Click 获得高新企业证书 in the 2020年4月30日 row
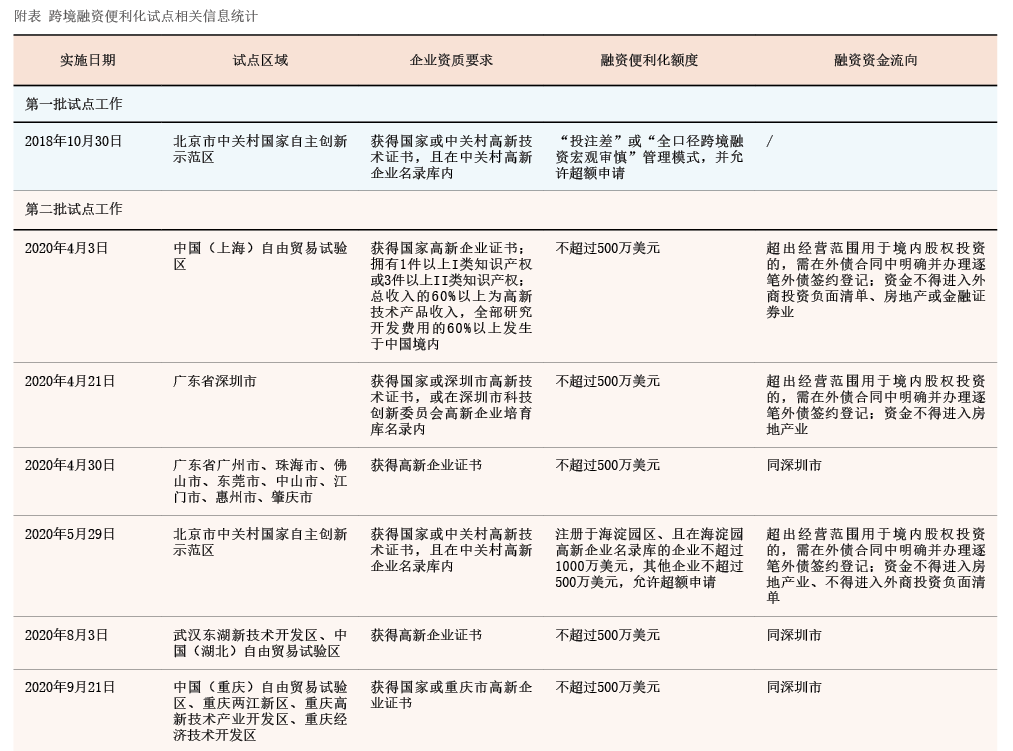The height and width of the screenshot is (751, 1013). tap(426, 465)
